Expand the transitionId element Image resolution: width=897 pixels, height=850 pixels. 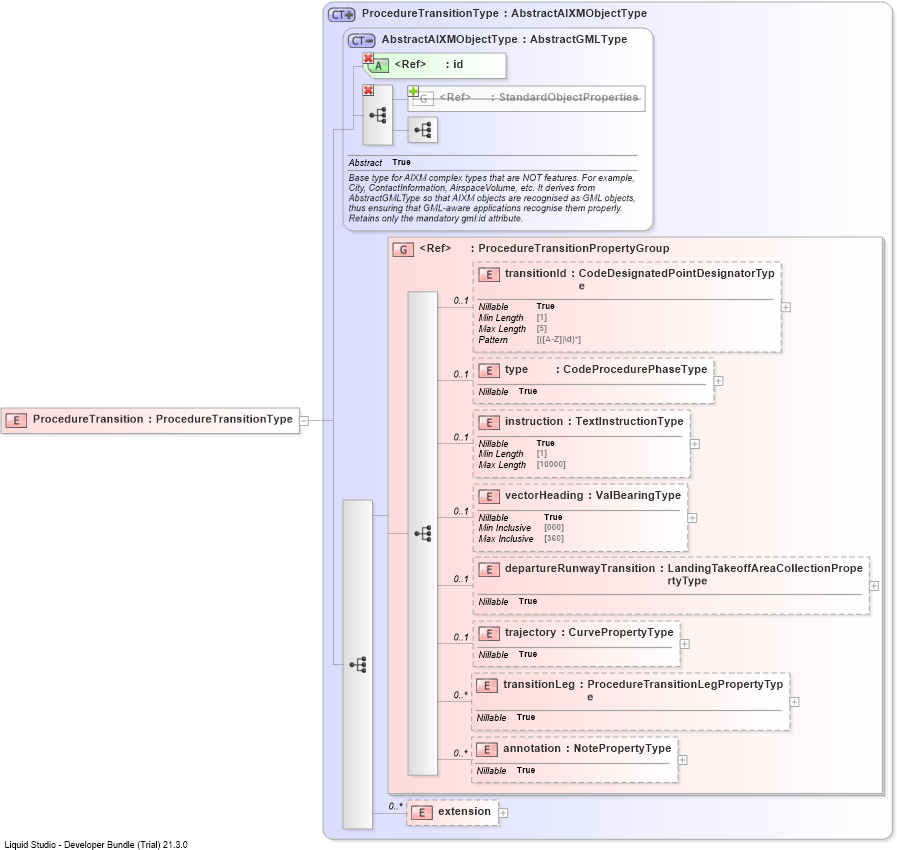pos(786,308)
